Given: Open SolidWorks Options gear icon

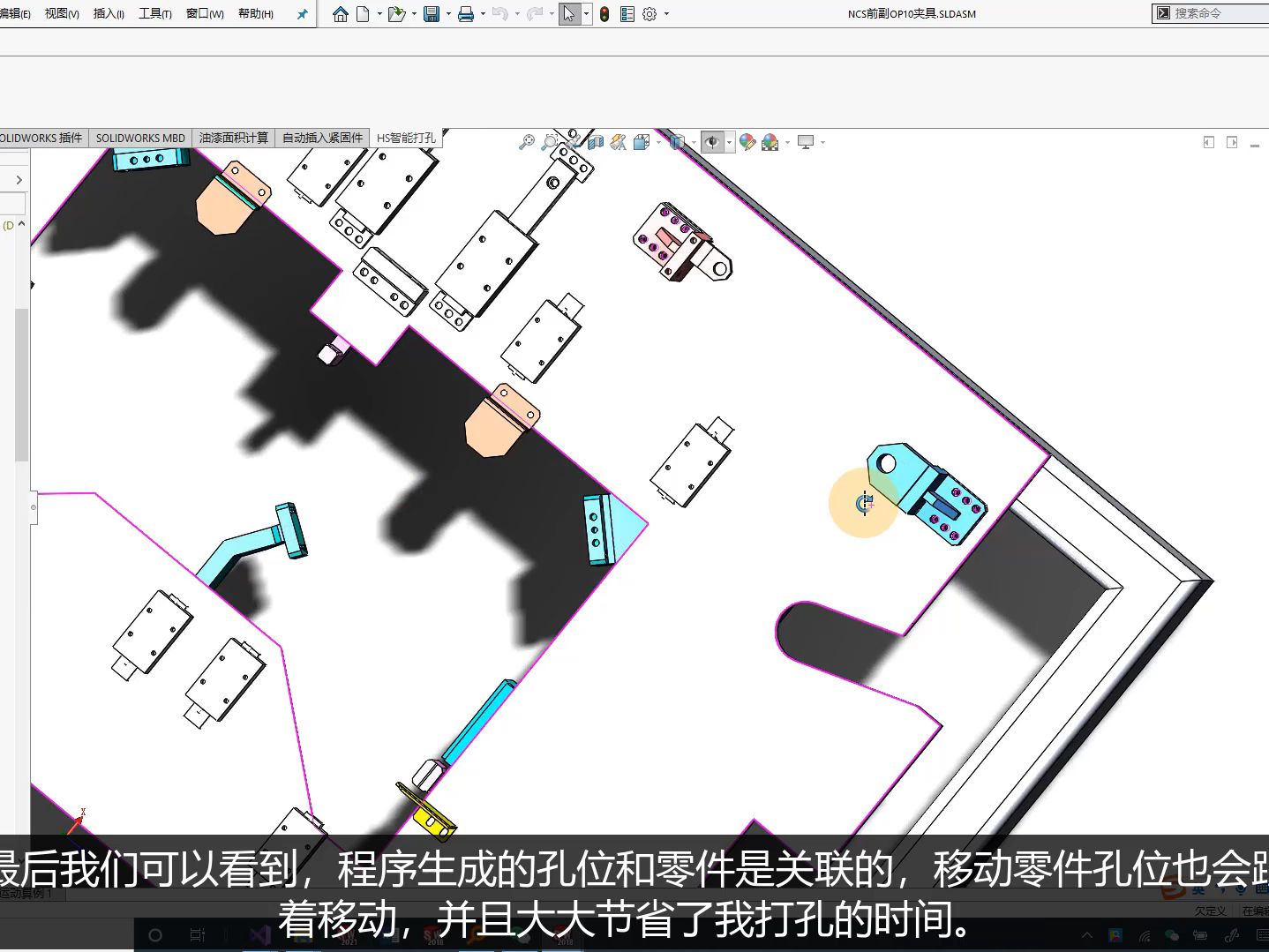Looking at the screenshot, I should [x=649, y=13].
